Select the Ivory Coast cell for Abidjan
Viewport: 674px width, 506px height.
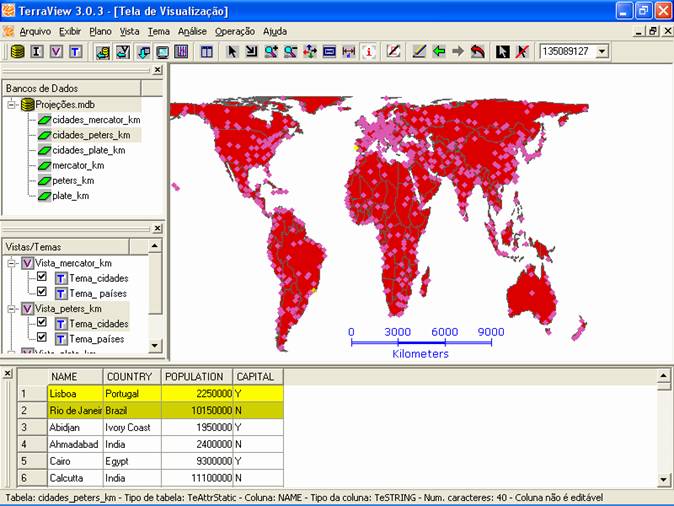point(132,427)
